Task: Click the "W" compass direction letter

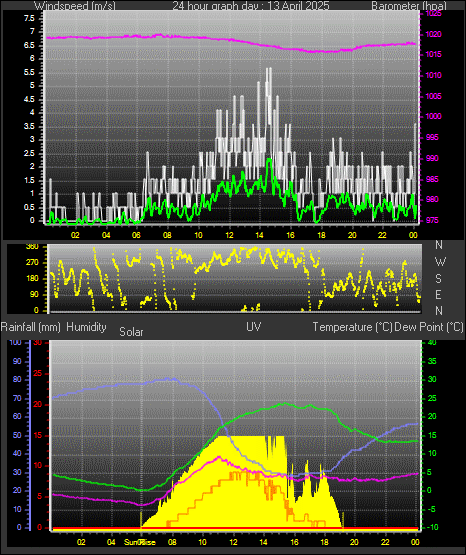Action: [x=440, y=262]
